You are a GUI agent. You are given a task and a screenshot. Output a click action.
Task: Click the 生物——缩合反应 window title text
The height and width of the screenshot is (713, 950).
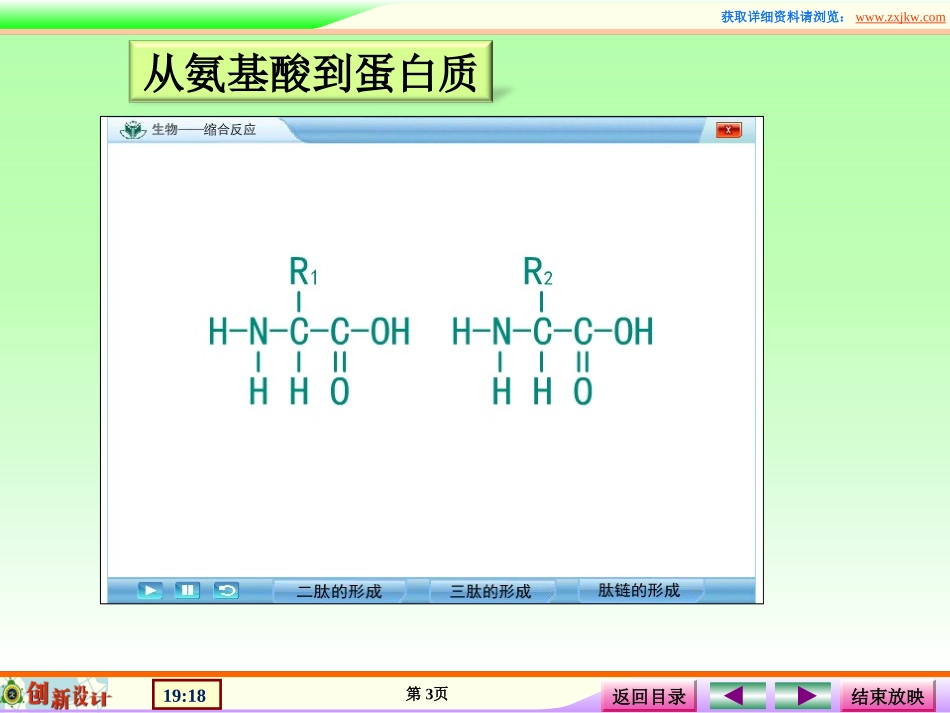pyautogui.click(x=204, y=130)
